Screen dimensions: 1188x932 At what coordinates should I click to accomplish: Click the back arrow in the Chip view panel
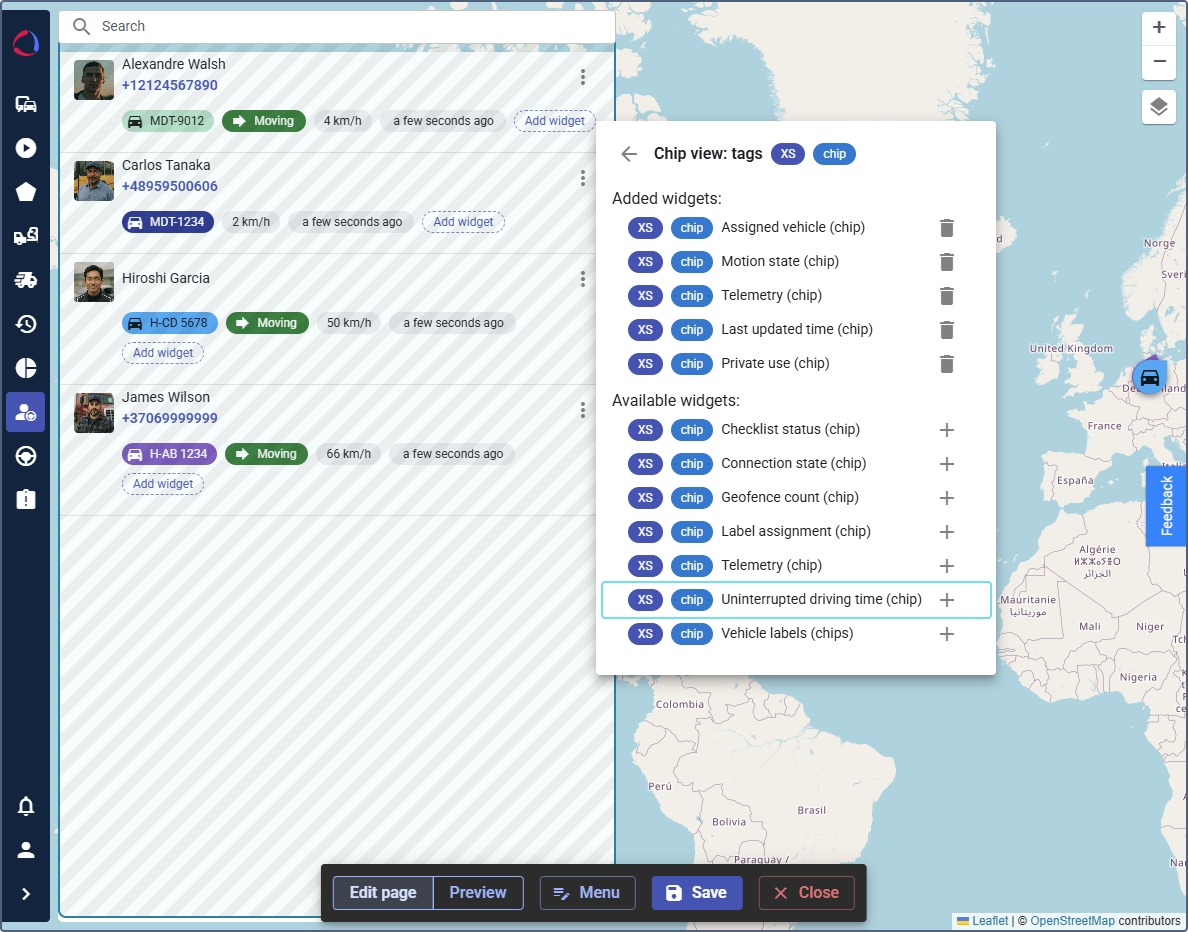[628, 154]
